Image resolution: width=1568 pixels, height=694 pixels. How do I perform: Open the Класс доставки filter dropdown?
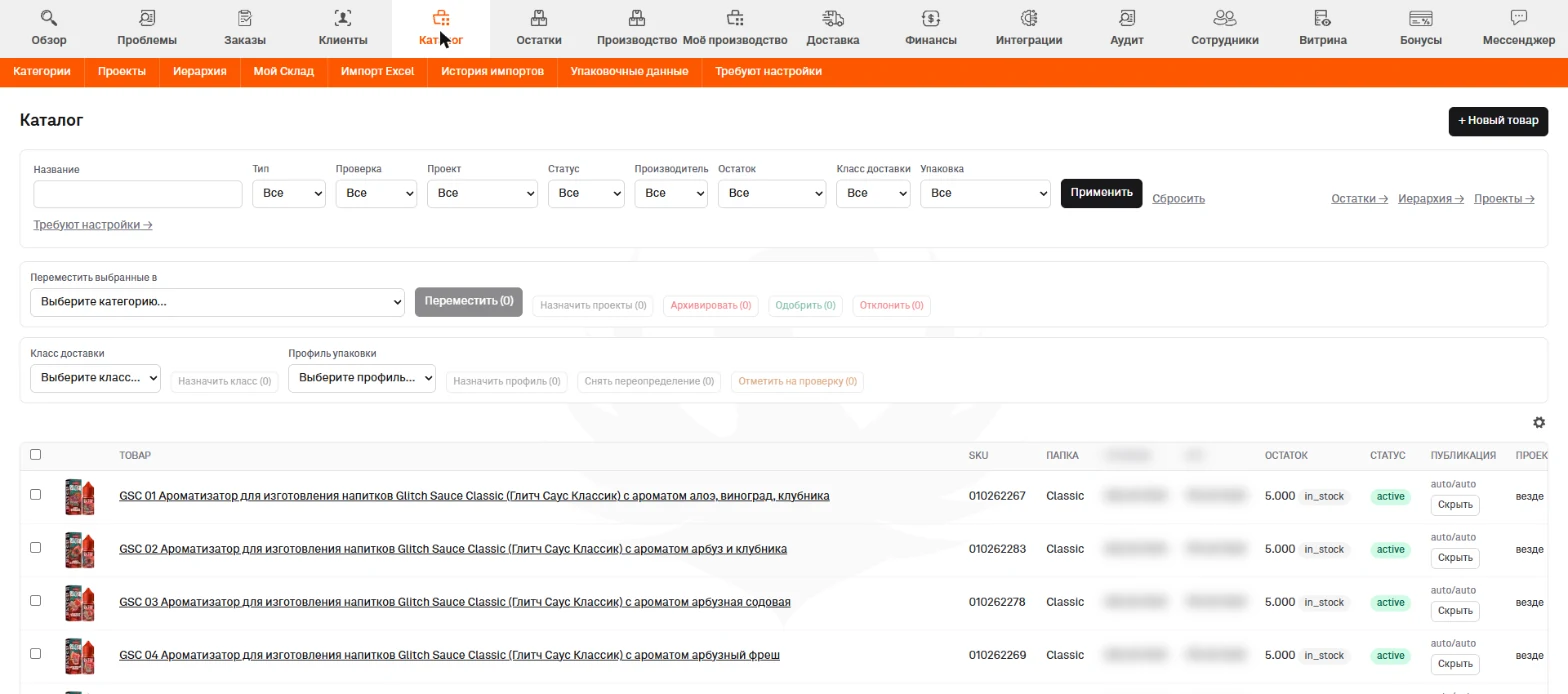pyautogui.click(x=873, y=193)
